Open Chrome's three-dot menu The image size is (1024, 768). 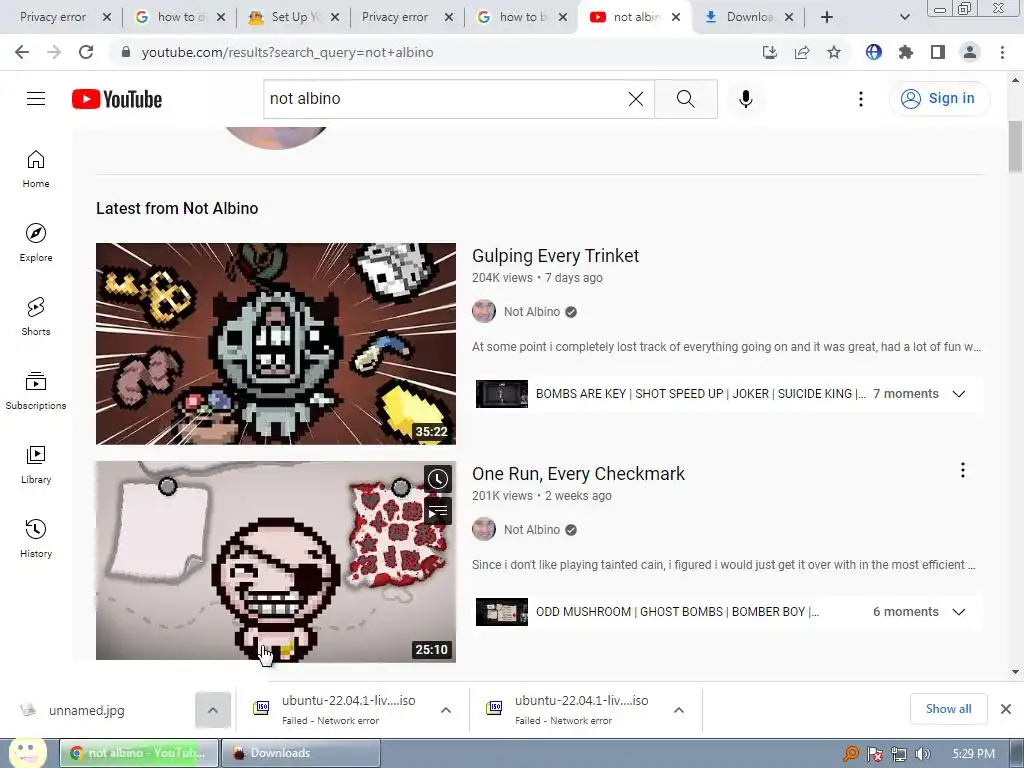point(1002,52)
